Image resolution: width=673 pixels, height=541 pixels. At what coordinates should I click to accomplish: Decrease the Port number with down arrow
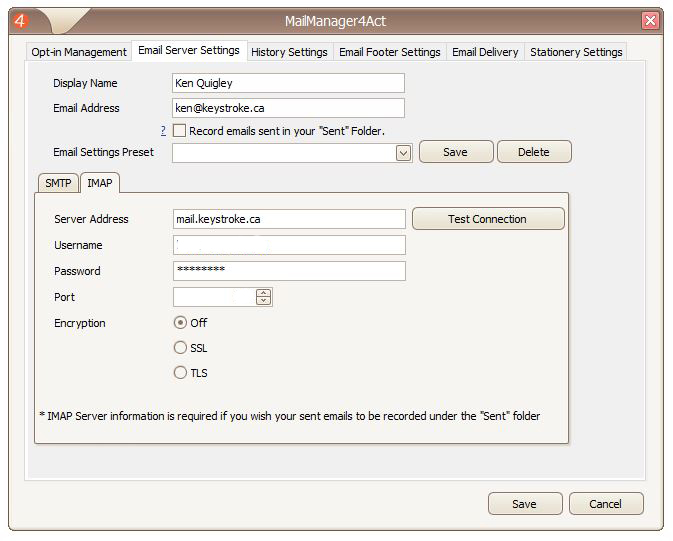[263, 301]
